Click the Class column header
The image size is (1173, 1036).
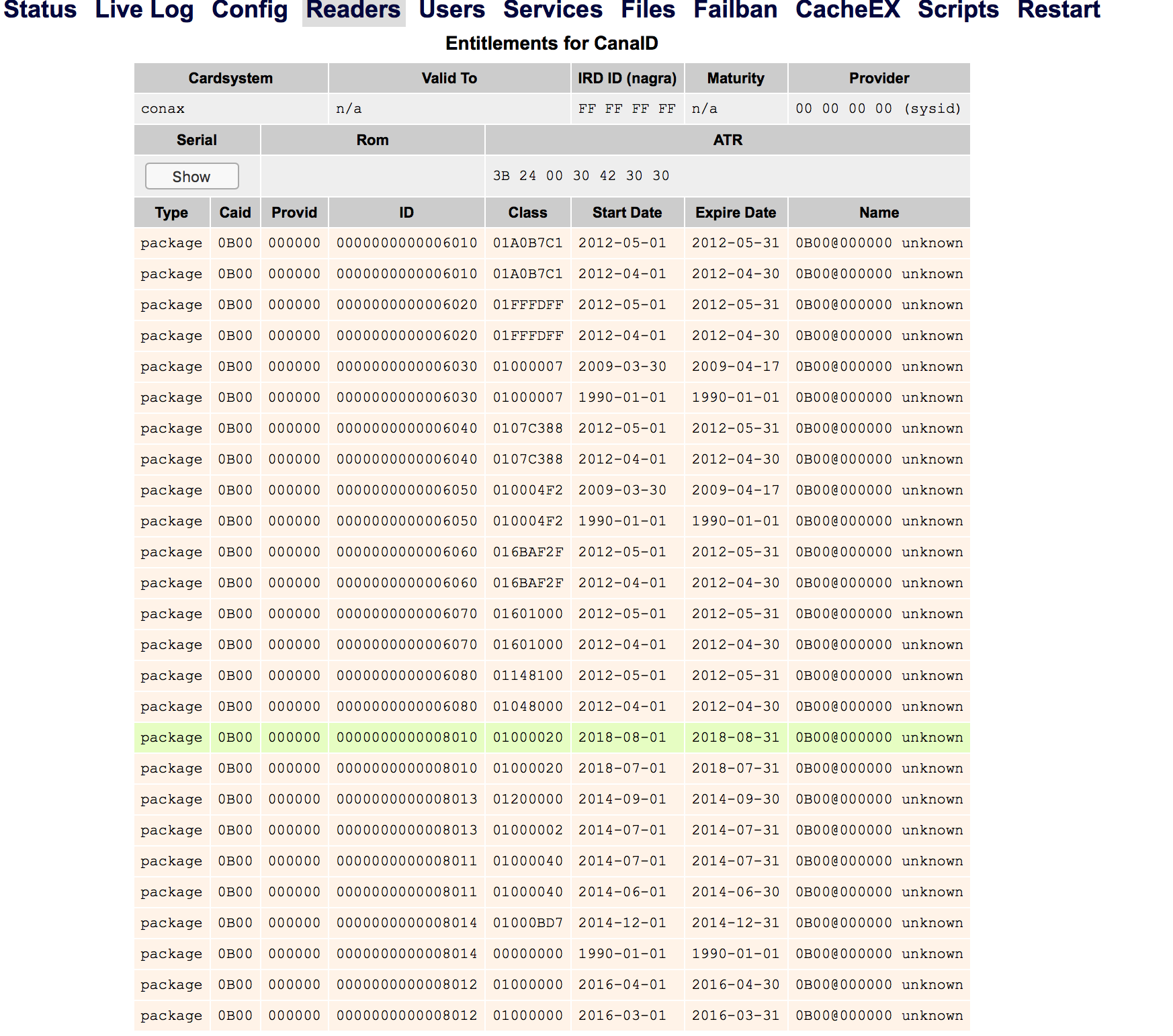(x=527, y=213)
